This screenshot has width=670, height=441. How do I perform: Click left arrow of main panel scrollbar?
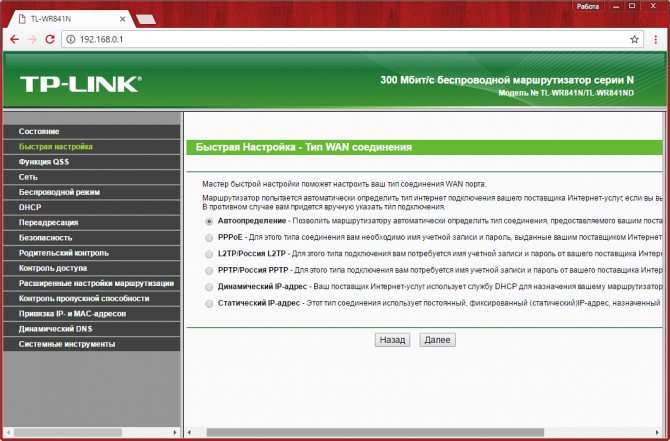(x=190, y=432)
